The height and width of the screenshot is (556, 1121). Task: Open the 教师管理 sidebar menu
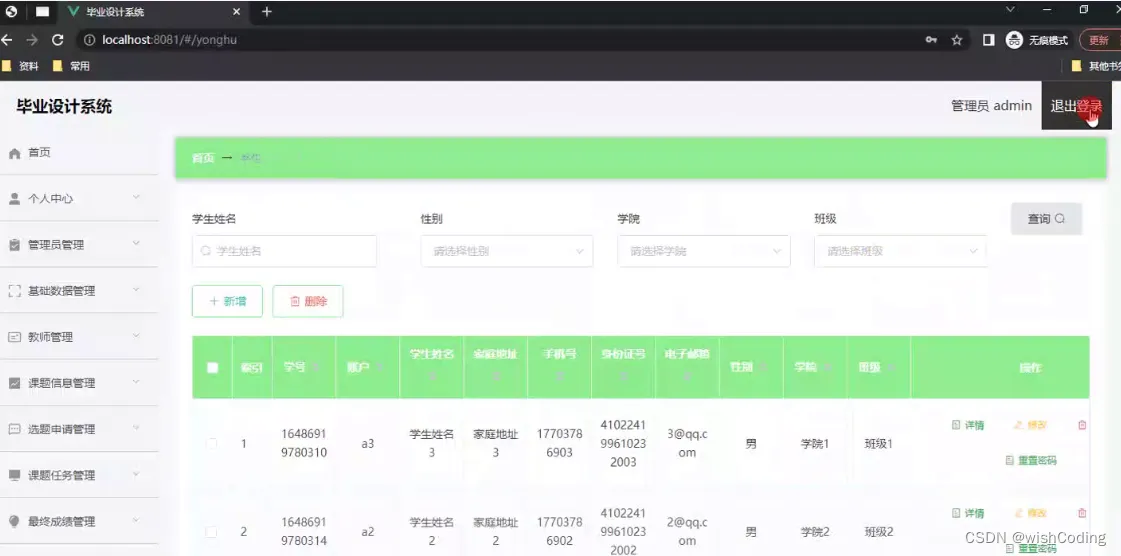coord(79,337)
